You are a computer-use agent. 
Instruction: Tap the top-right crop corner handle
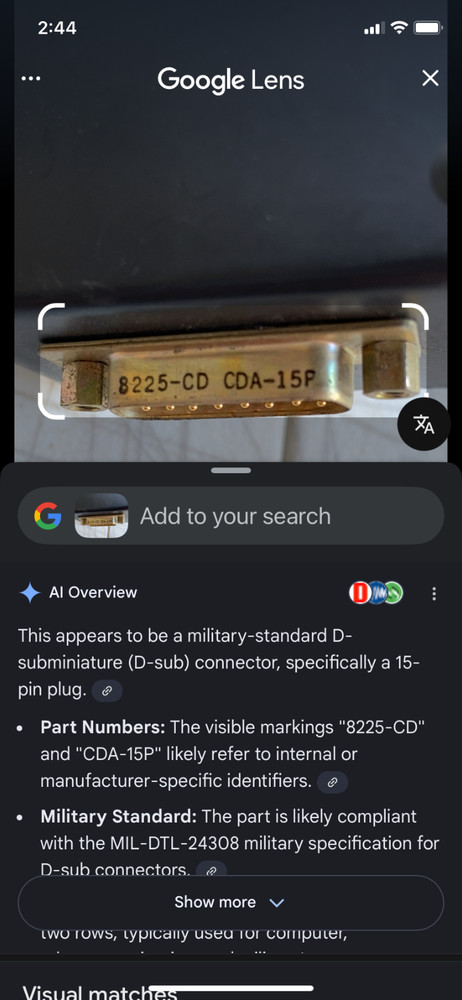coord(415,317)
